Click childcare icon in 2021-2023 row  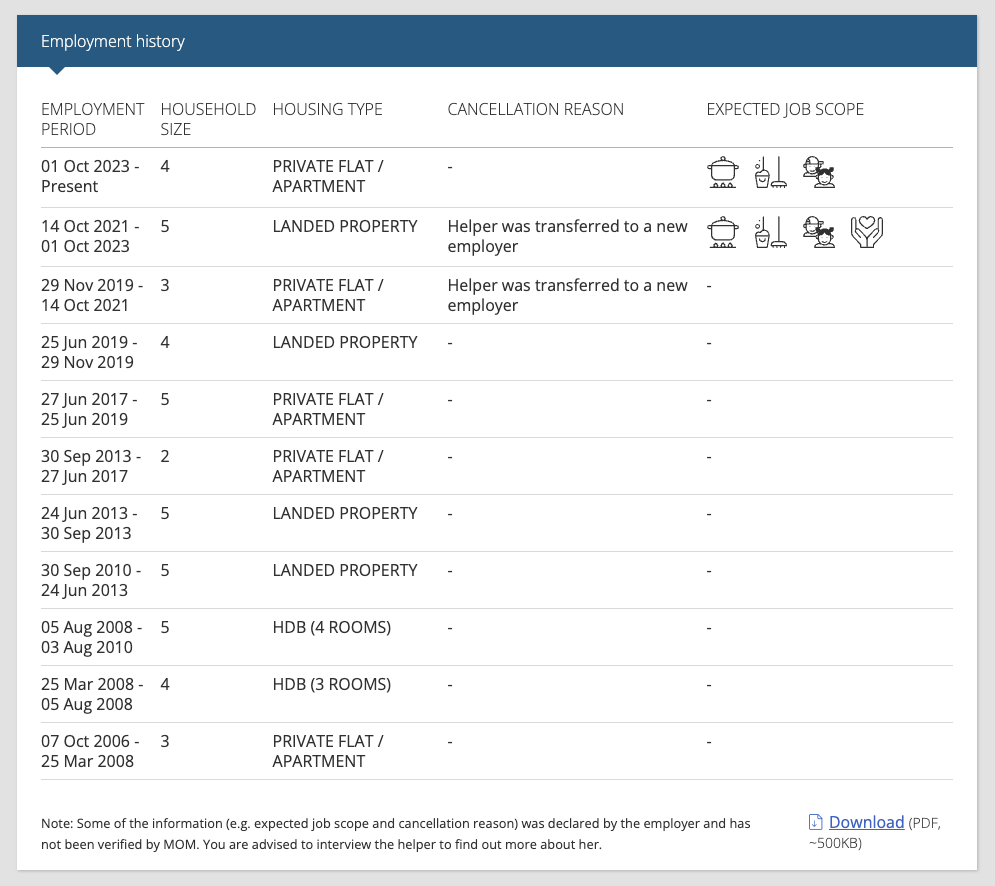pos(819,232)
